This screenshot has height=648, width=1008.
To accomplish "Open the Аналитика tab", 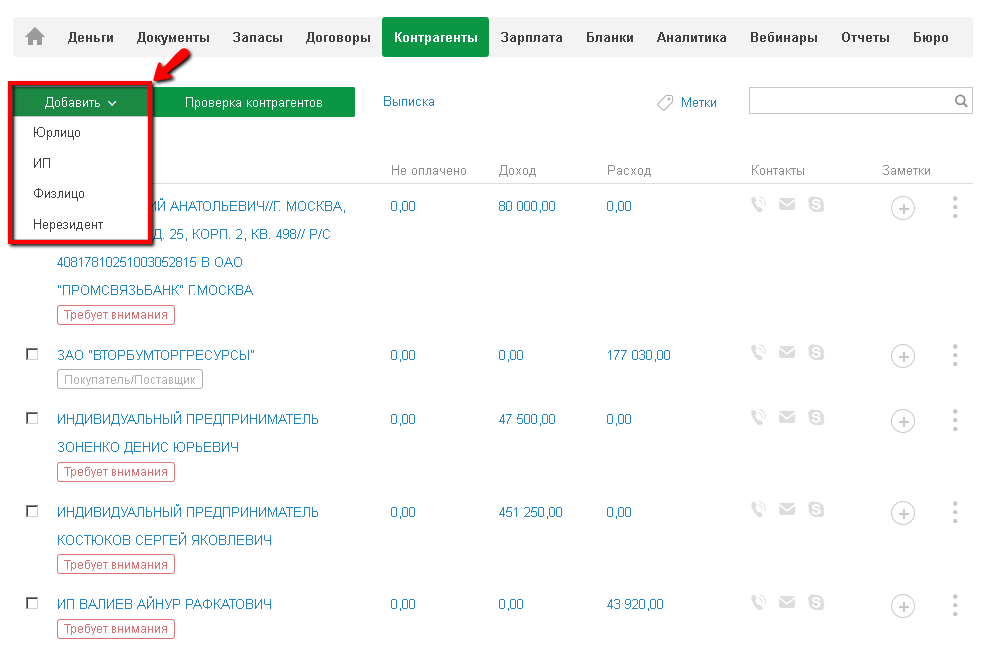I will 691,37.
